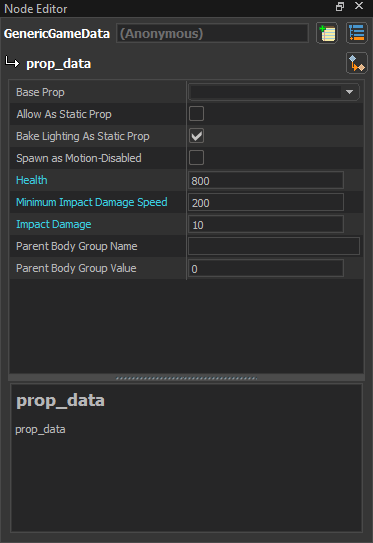Click the dotted splitter handle above description pane
The width and height of the screenshot is (373, 543).
click(186, 378)
